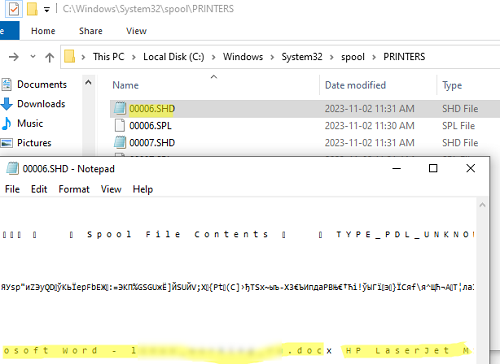
Task: Open Notepad Edit menu
Action: pyautogui.click(x=39, y=189)
